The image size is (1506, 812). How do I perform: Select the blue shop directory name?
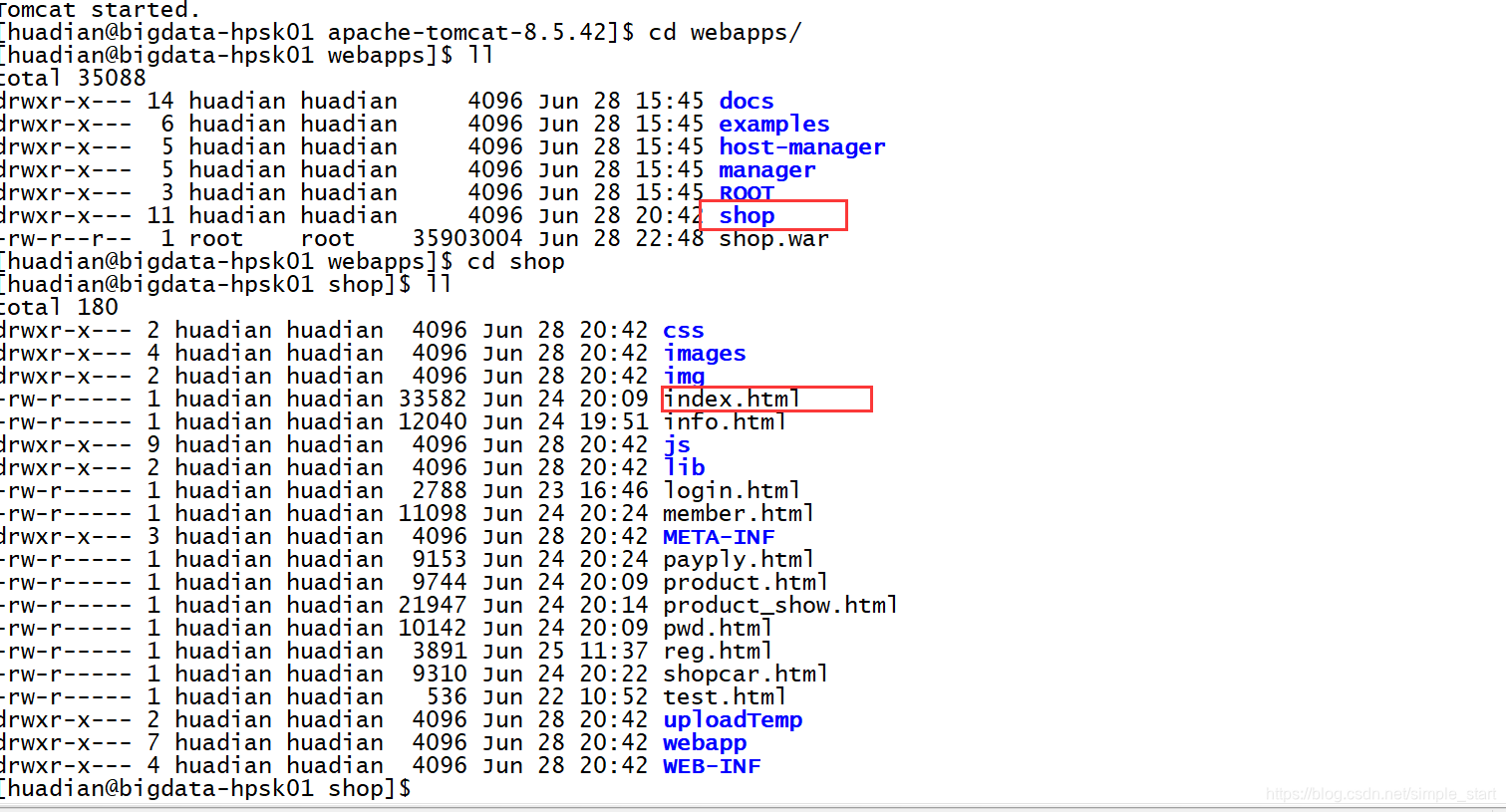coord(747,216)
